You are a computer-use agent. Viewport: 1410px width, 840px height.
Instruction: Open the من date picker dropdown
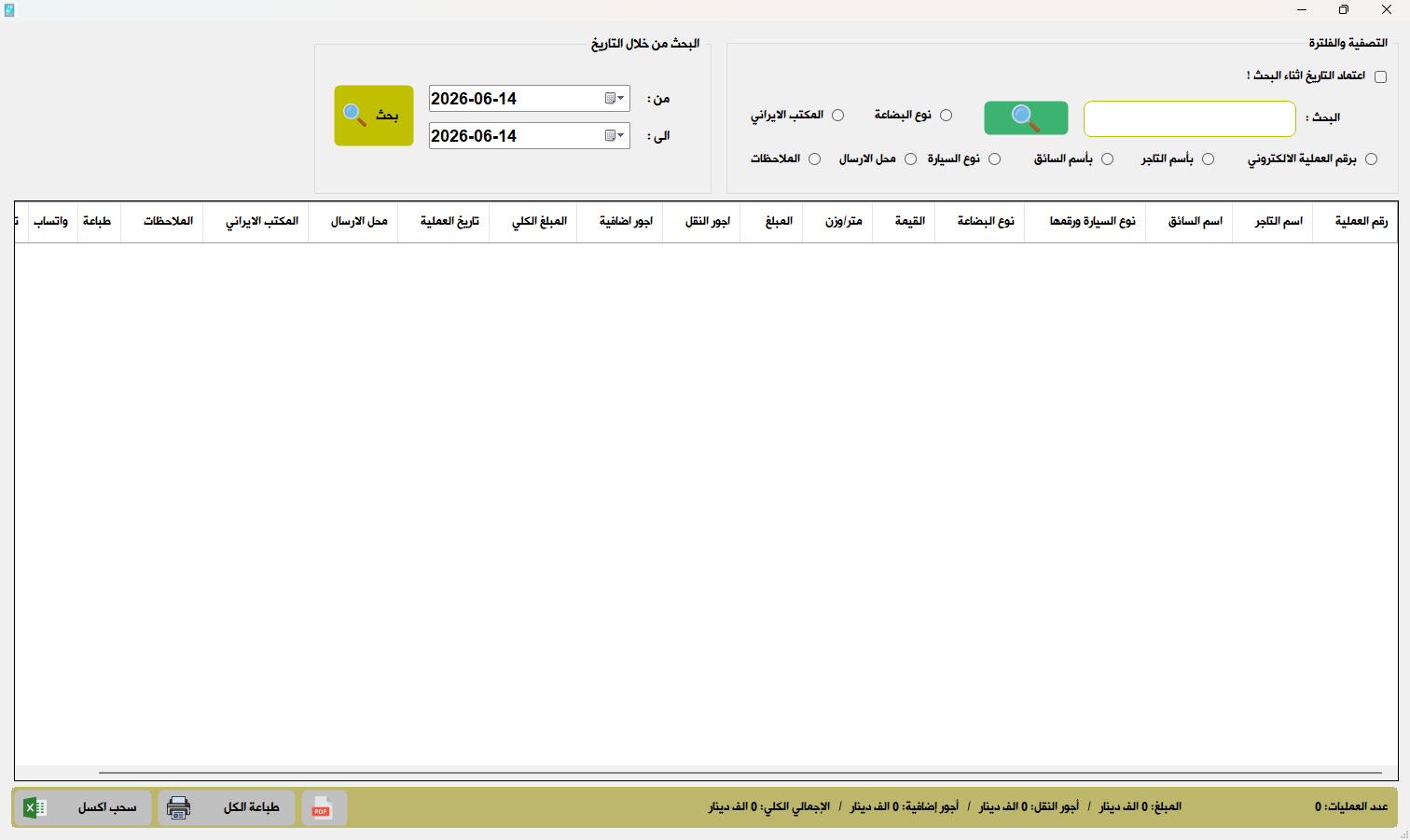(615, 99)
